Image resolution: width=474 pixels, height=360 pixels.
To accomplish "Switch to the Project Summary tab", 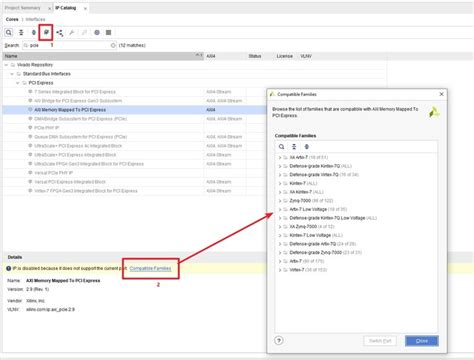I will pyautogui.click(x=22, y=8).
